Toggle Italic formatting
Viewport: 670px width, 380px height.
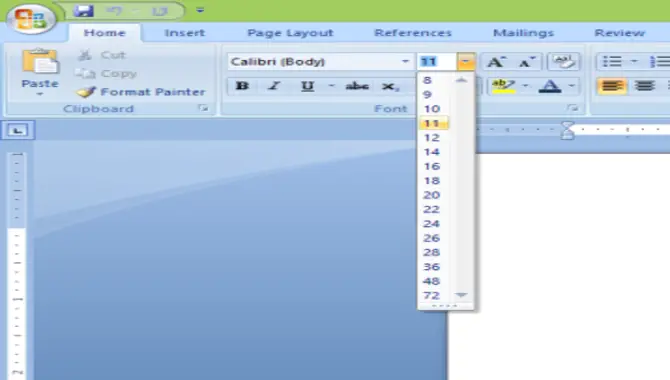click(274, 86)
